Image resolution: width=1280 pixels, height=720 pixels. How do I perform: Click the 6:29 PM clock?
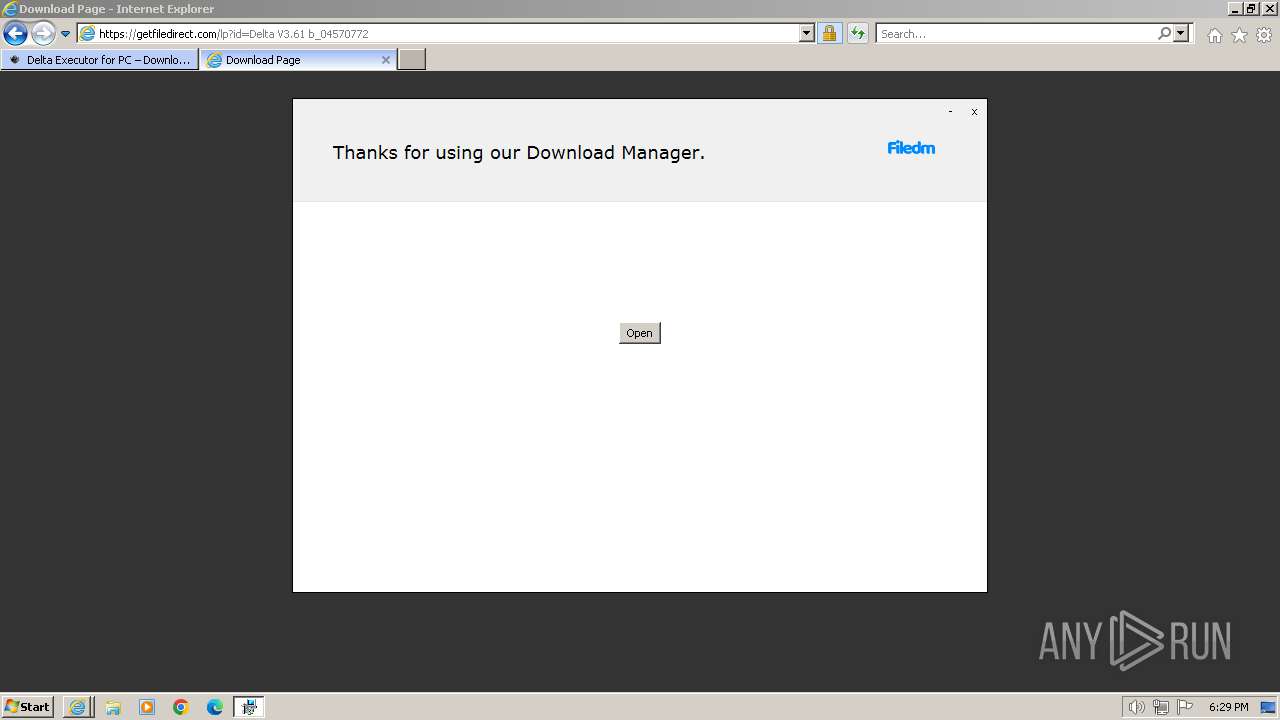pyautogui.click(x=1228, y=707)
